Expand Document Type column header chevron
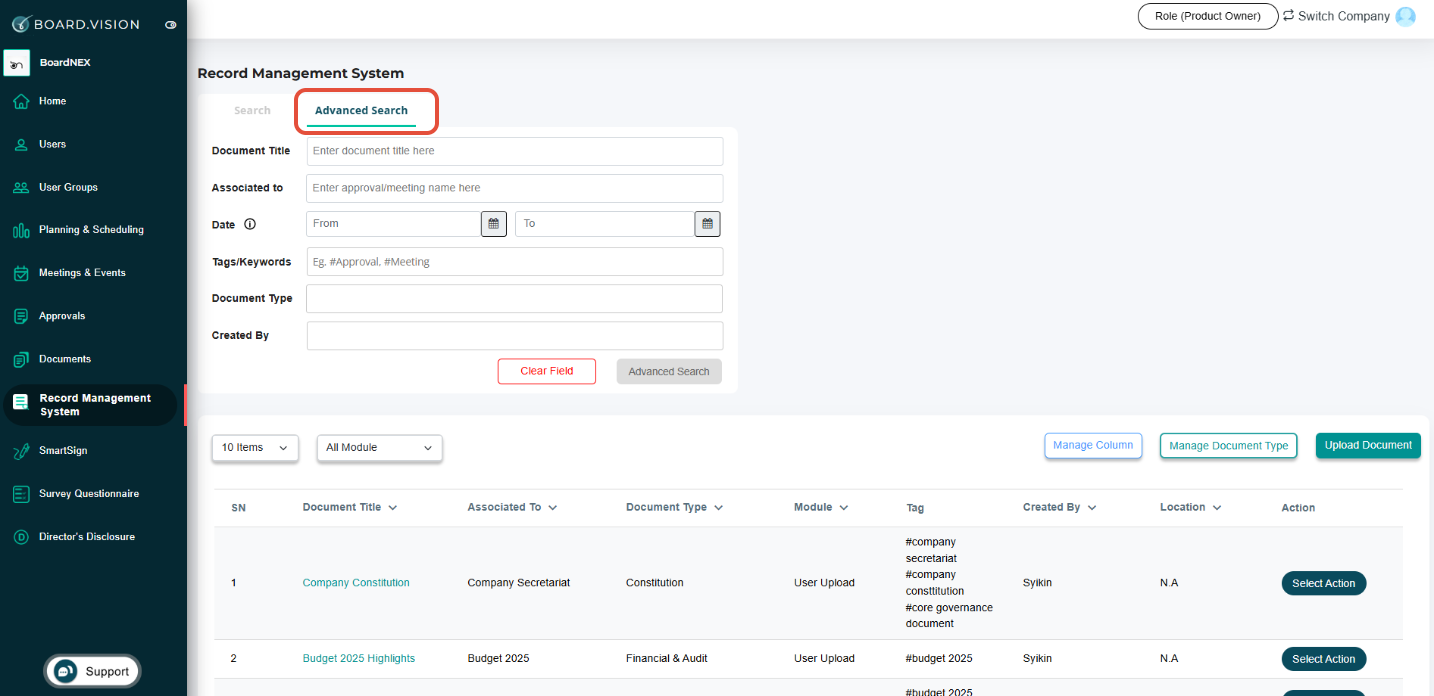This screenshot has height=696, width=1434. (x=719, y=508)
